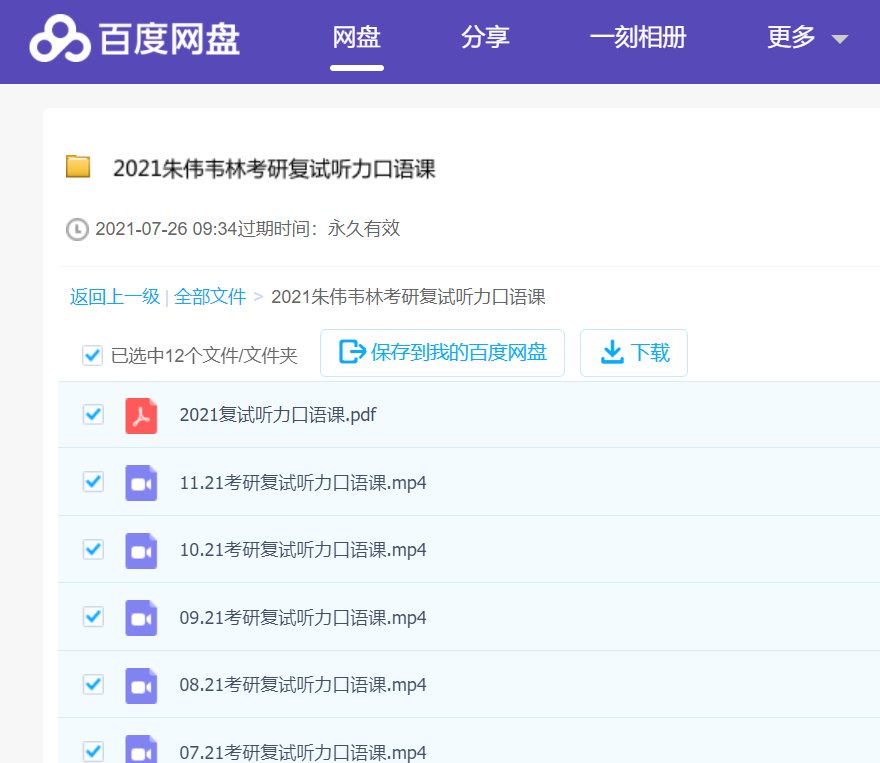Open the 一刻相册 tab
The height and width of the screenshot is (763, 880).
tap(640, 35)
